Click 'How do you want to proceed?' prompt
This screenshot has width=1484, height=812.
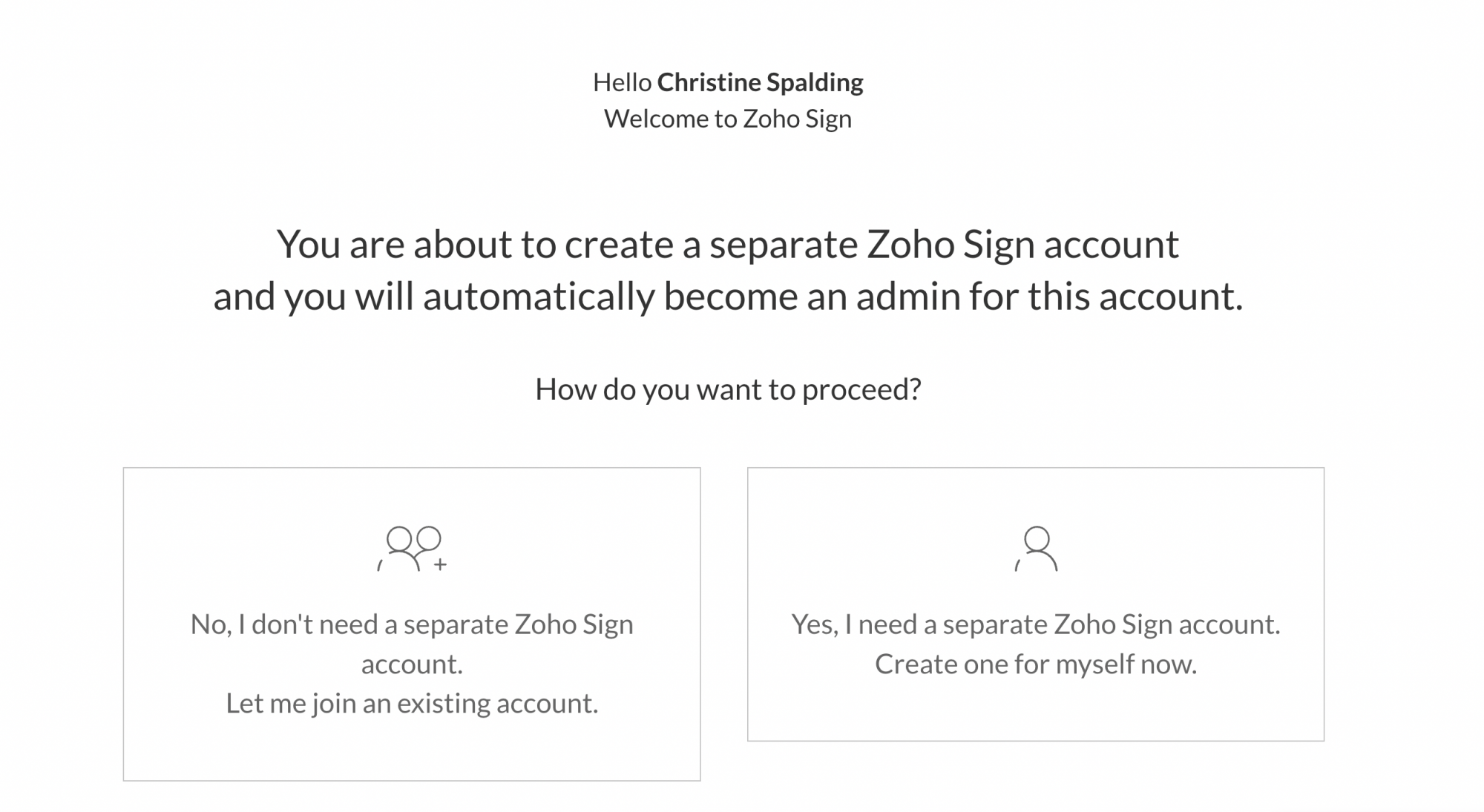point(728,389)
